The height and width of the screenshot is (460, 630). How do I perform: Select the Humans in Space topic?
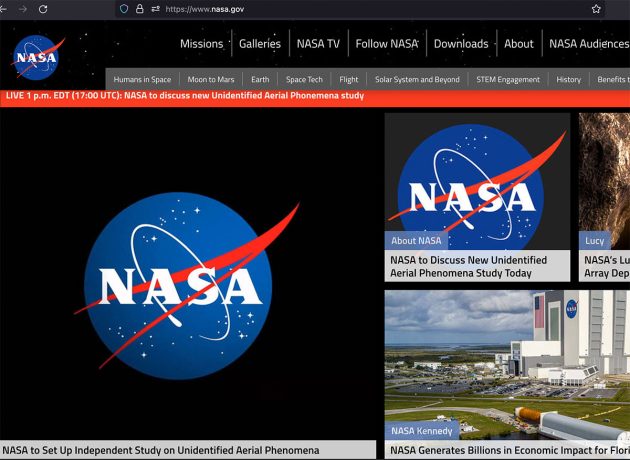[x=142, y=80]
